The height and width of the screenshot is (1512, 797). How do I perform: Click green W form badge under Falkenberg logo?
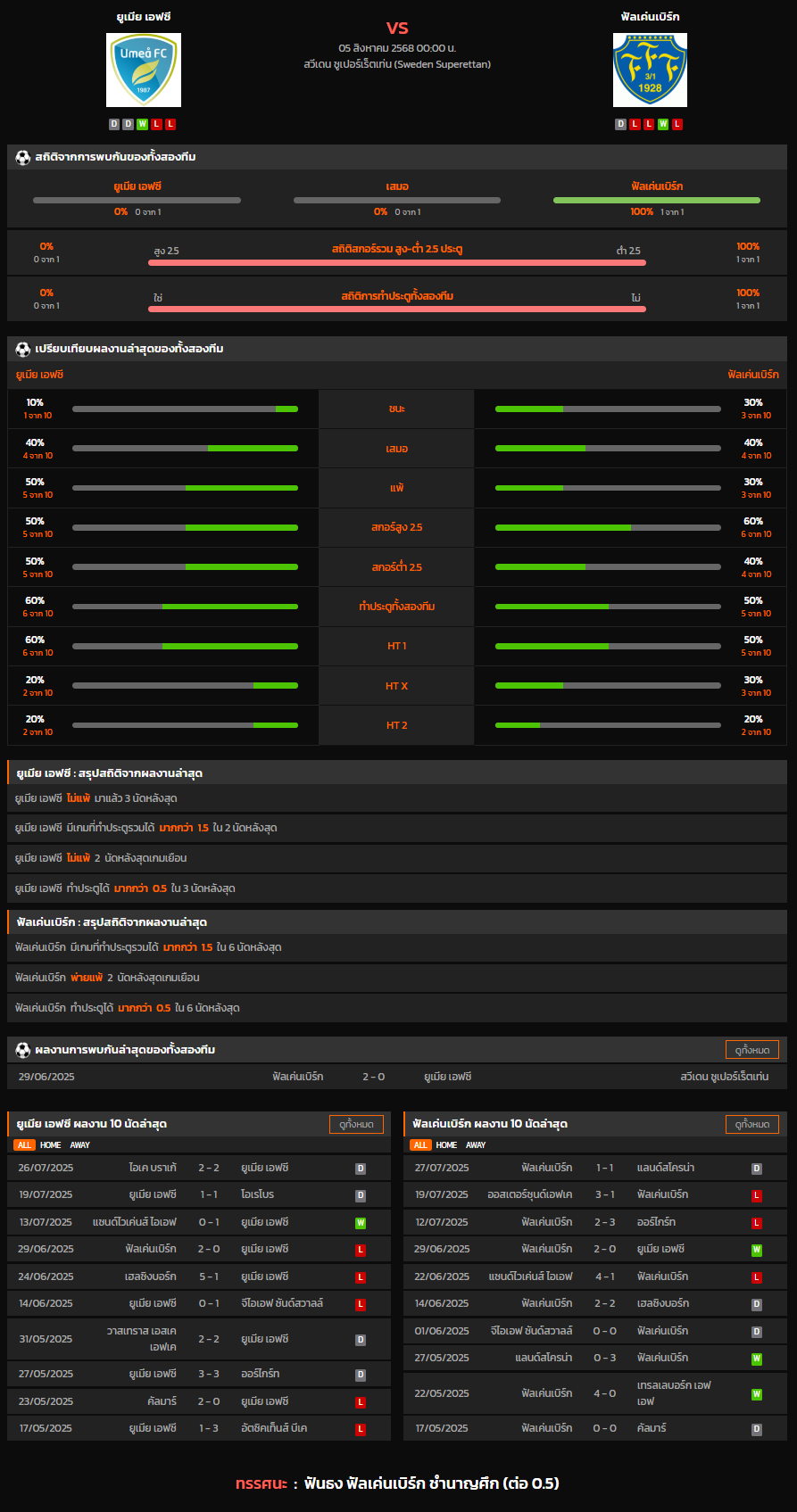[663, 124]
